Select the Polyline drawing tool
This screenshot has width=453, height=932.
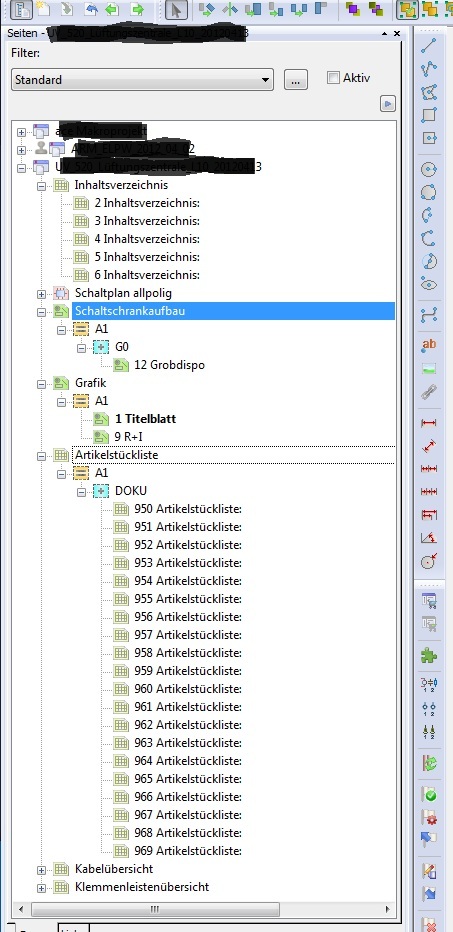tap(429, 68)
